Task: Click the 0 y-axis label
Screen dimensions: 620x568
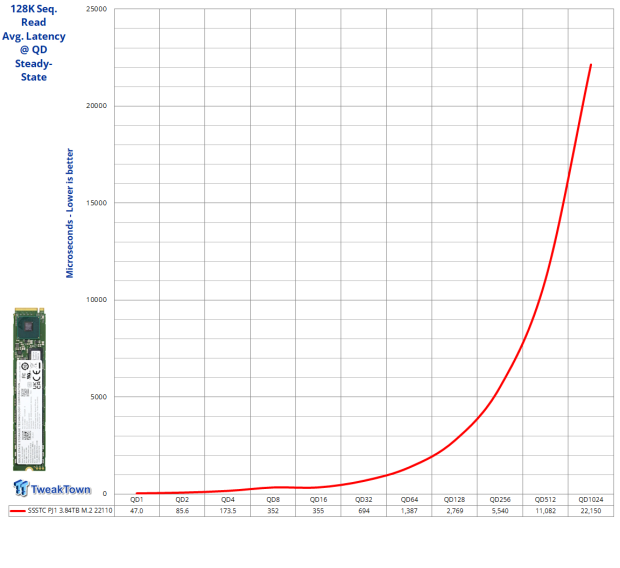Action: pyautogui.click(x=105, y=493)
